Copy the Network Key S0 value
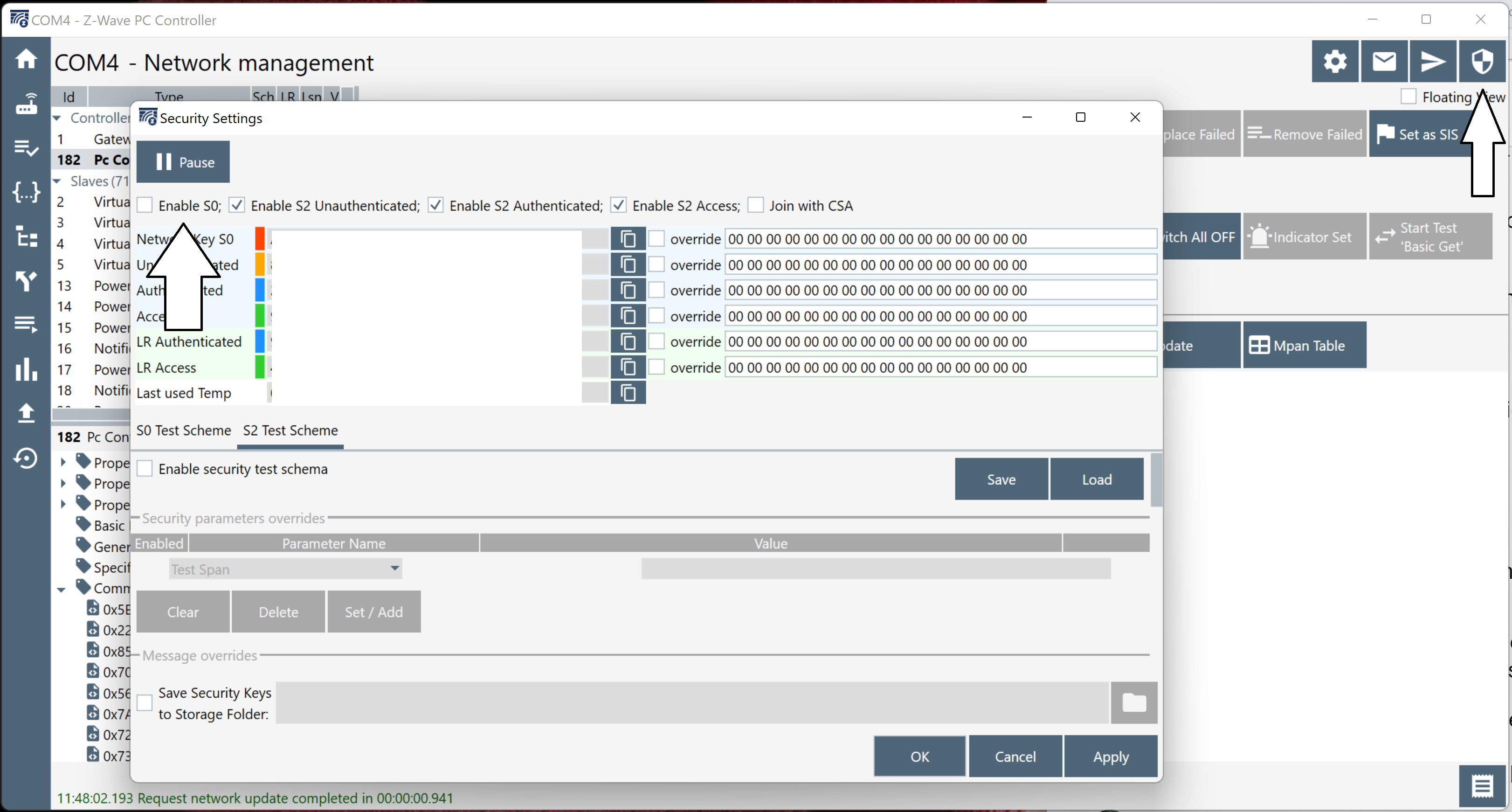Image resolution: width=1512 pixels, height=812 pixels. (628, 238)
